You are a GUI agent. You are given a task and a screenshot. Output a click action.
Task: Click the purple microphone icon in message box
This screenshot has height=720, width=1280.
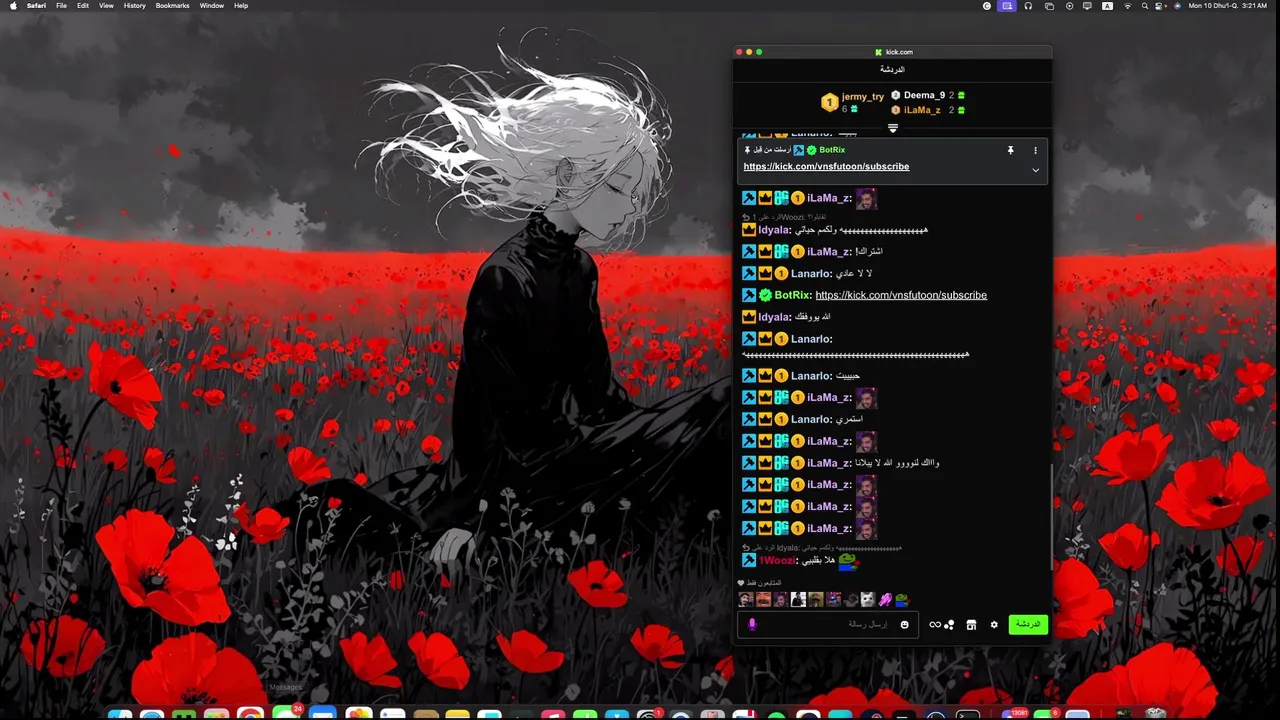pyautogui.click(x=752, y=625)
